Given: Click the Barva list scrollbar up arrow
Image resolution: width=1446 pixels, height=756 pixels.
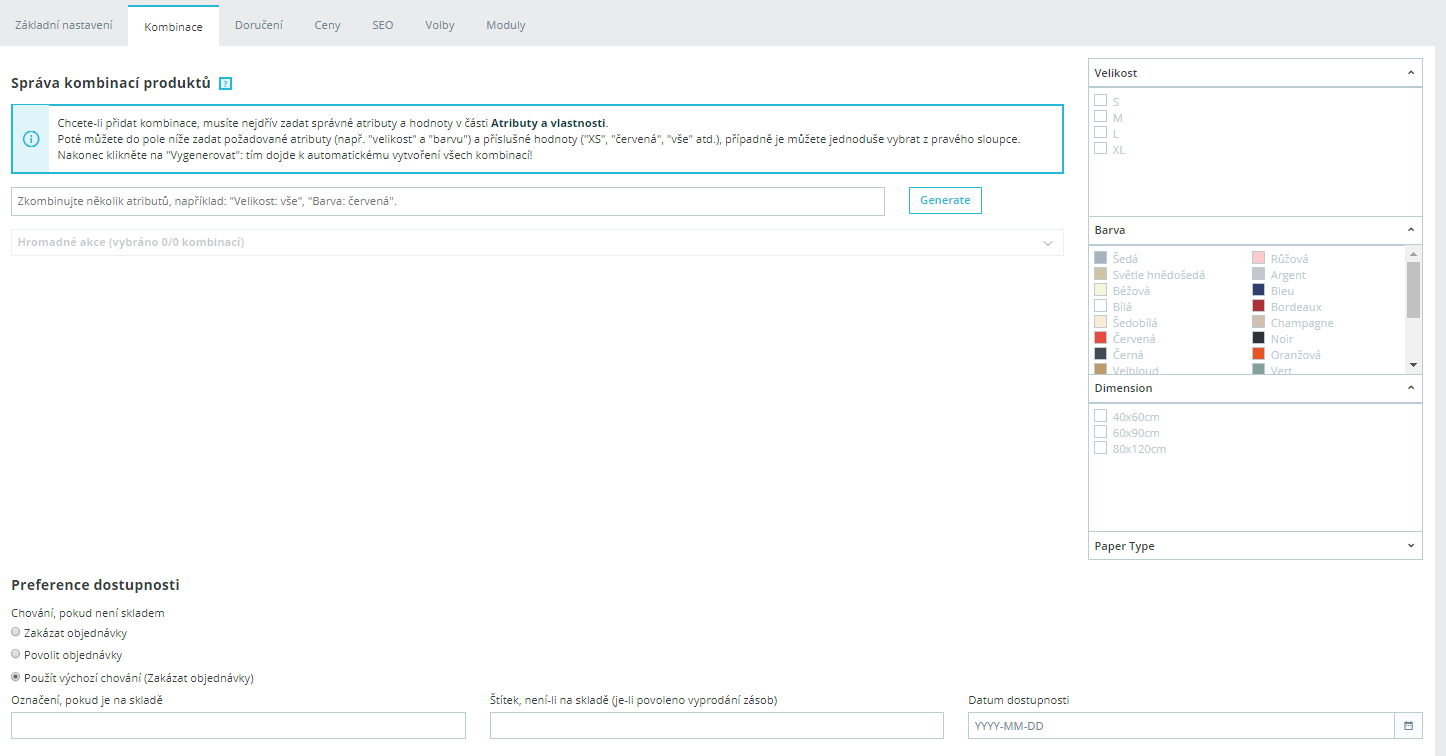Looking at the screenshot, I should click(1413, 254).
